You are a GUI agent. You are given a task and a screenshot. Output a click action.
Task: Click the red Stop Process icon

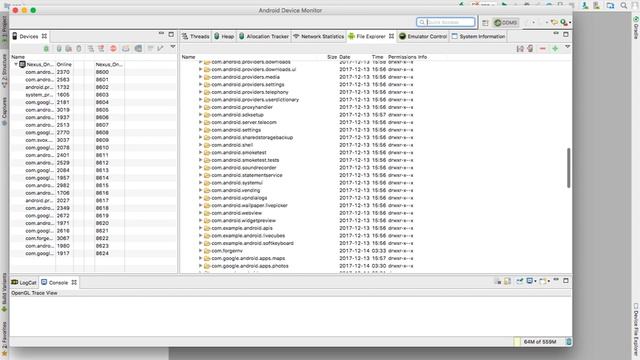click(x=113, y=49)
